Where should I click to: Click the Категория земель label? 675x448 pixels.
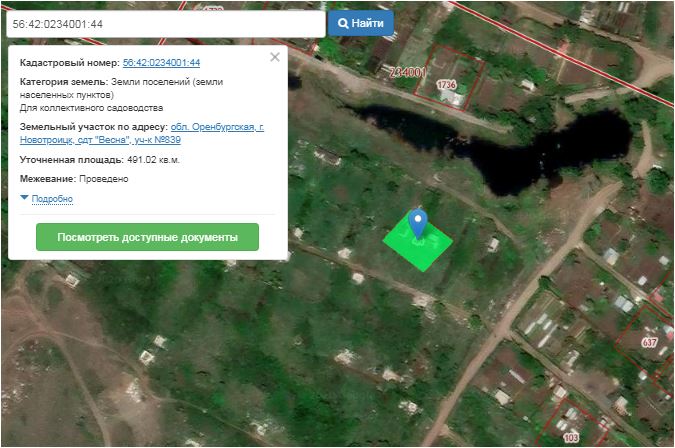tap(64, 82)
